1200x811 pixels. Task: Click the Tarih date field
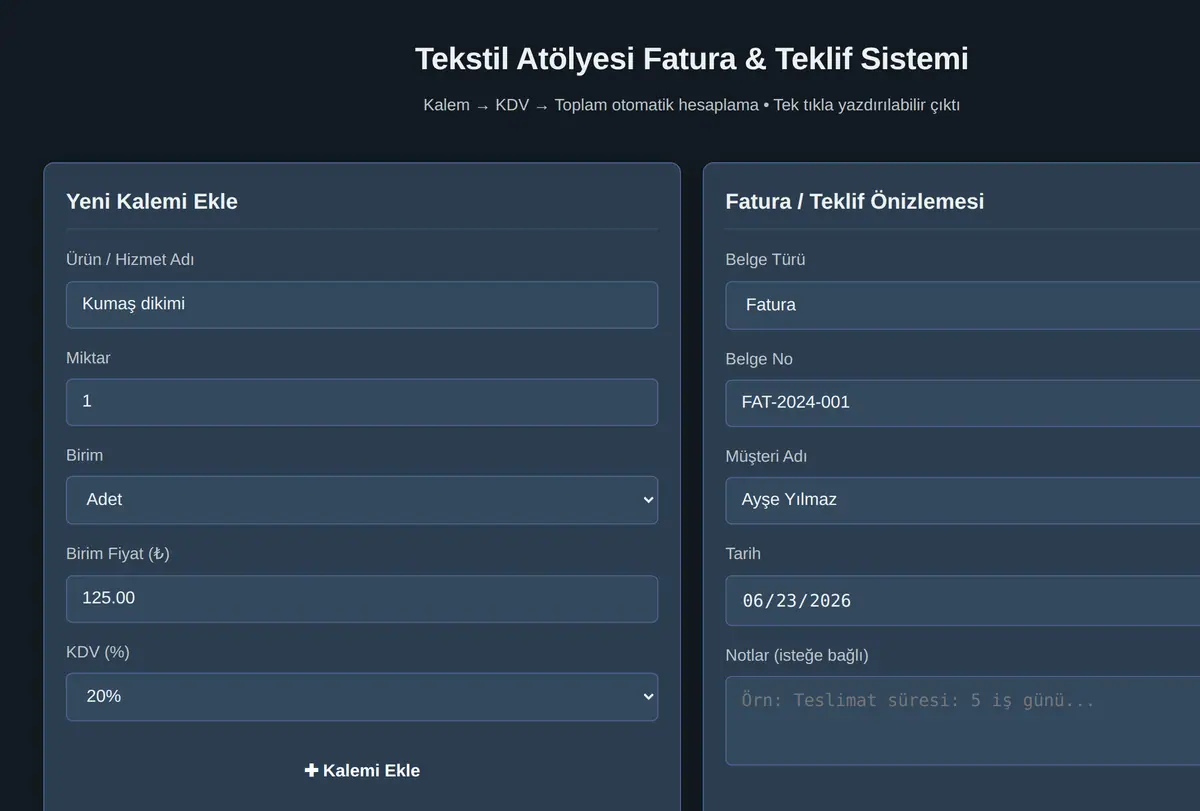962,600
